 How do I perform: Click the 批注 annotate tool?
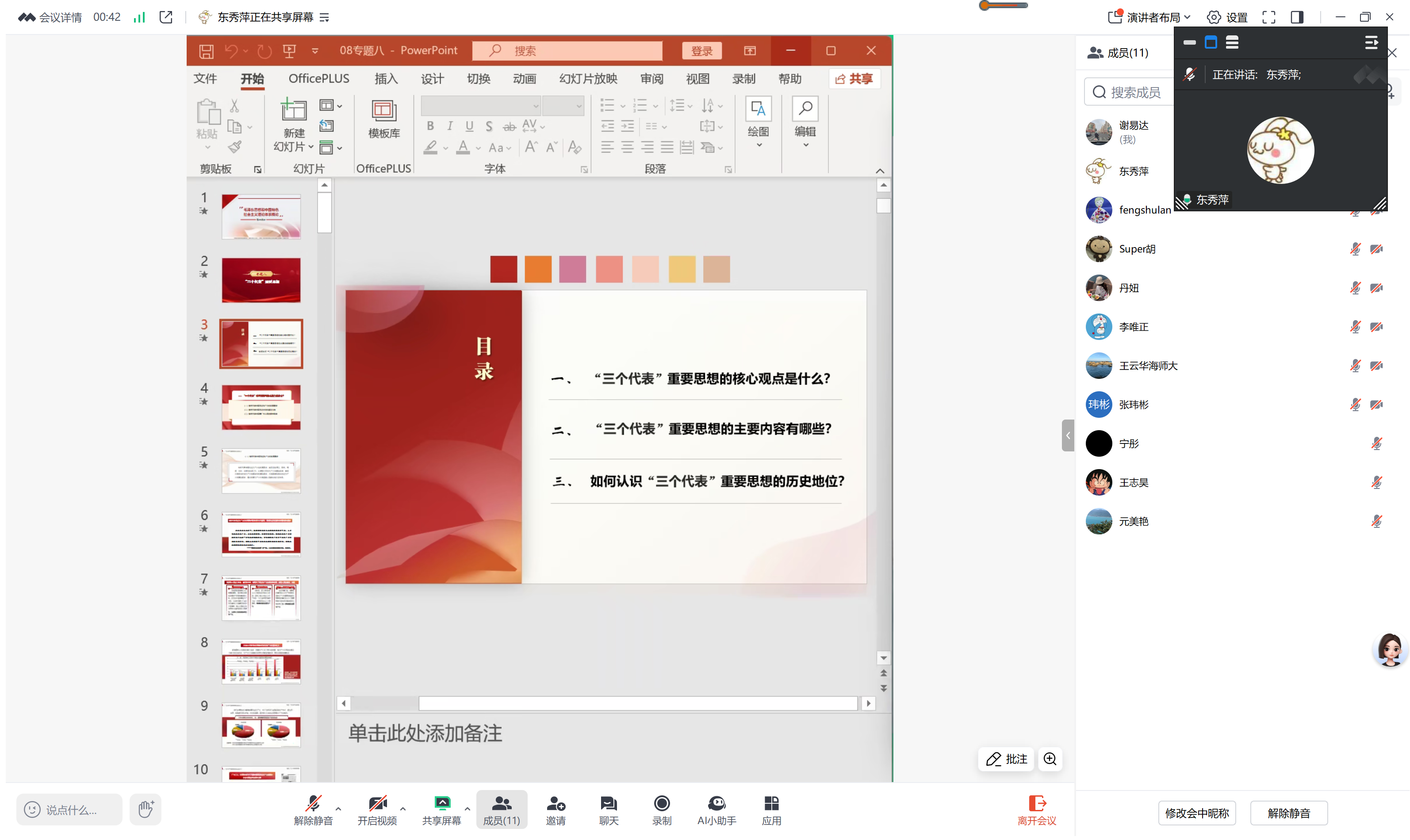coord(1006,760)
